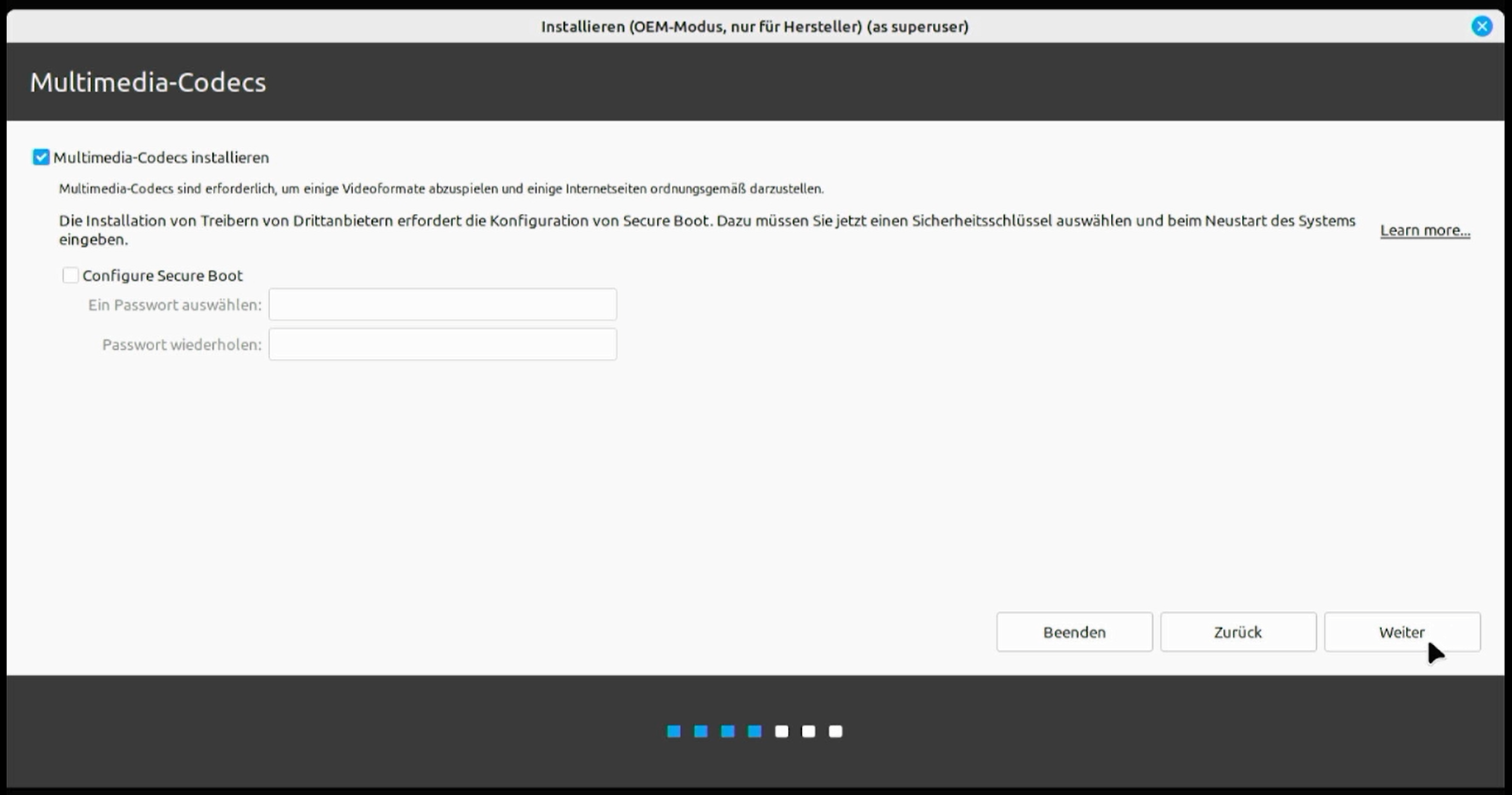Image resolution: width=1512 pixels, height=795 pixels.
Task: Focus the 'Passwort wiederholen' input field
Action: (x=442, y=344)
